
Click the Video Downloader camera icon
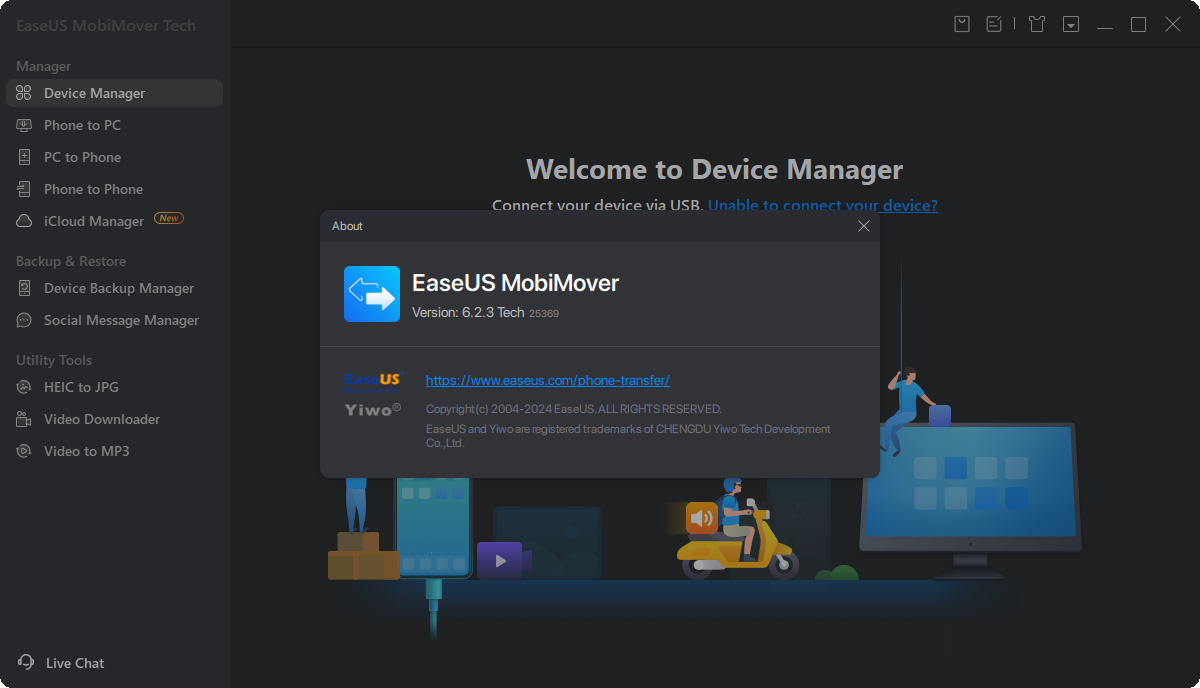pyautogui.click(x=24, y=419)
